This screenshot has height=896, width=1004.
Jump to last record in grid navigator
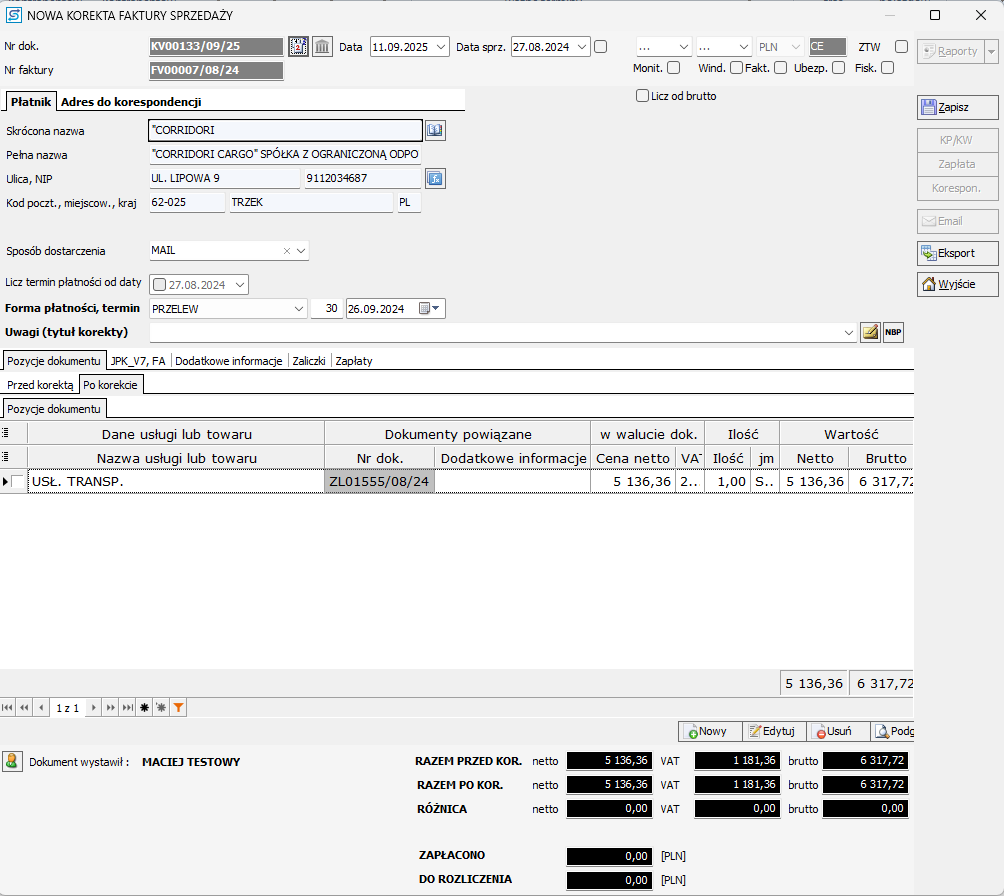click(x=127, y=708)
